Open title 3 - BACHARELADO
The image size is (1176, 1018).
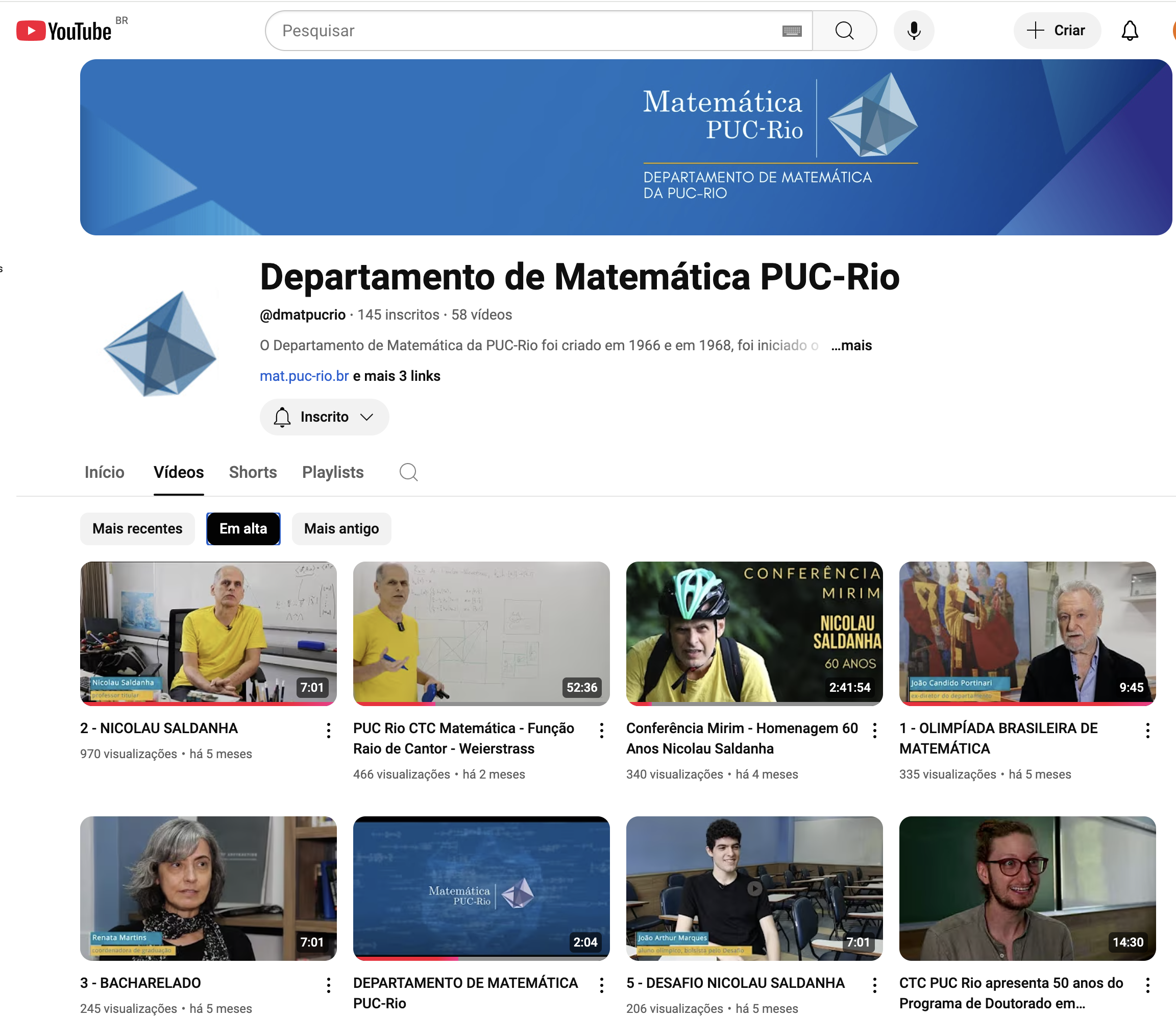click(140, 983)
